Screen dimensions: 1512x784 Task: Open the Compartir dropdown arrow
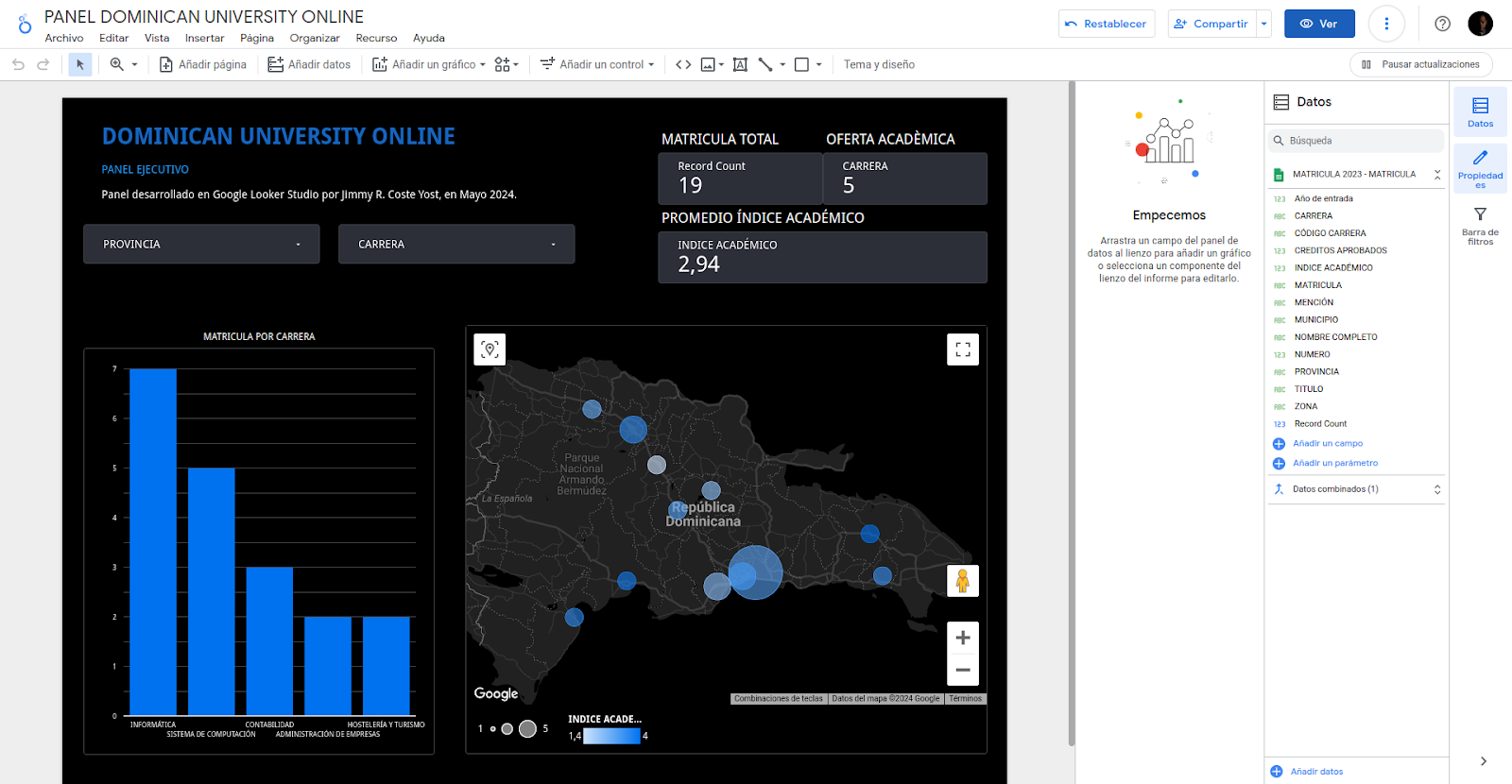[1263, 24]
